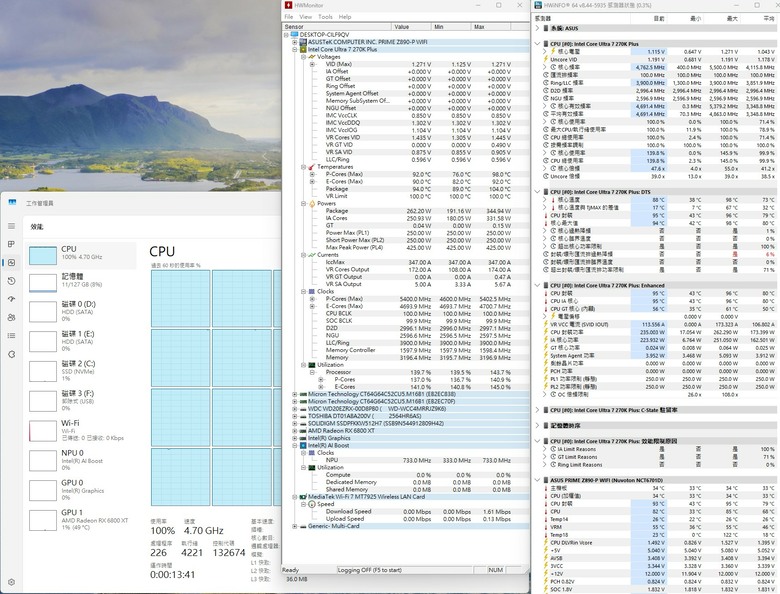Screen dimensions: 780x594
Task: Select CPU in Task Manager performance list
Action: coord(81,256)
